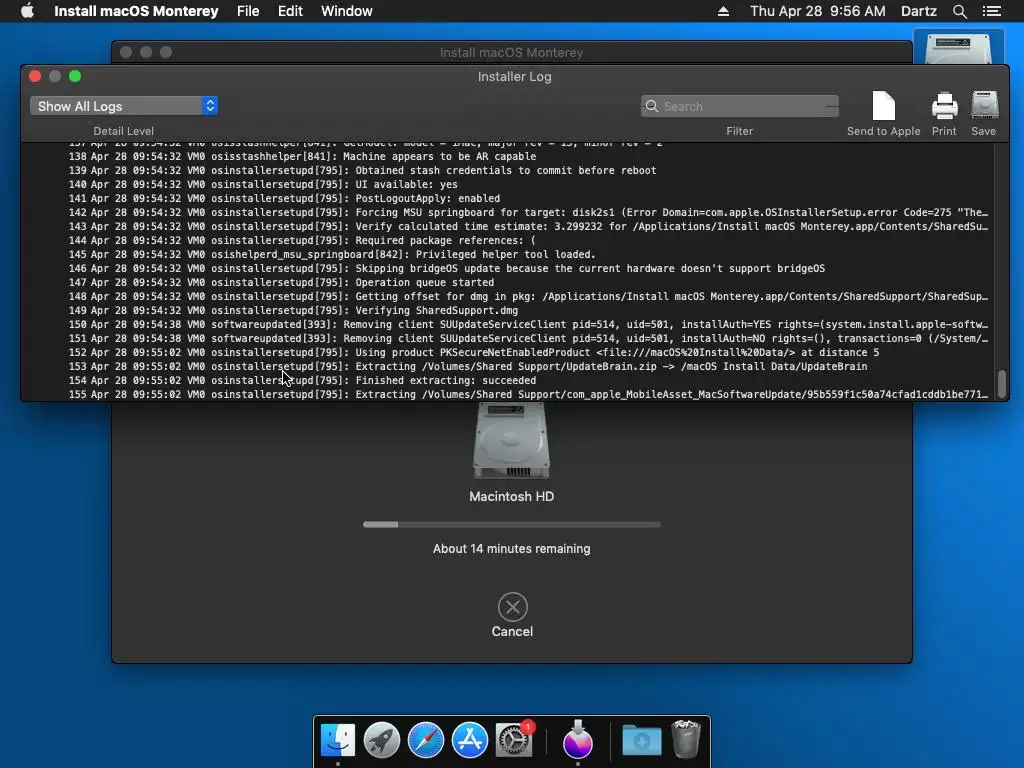Viewport: 1024px width, 768px height.
Task: Click About 14 minutes remaining text
Action: pyautogui.click(x=511, y=549)
